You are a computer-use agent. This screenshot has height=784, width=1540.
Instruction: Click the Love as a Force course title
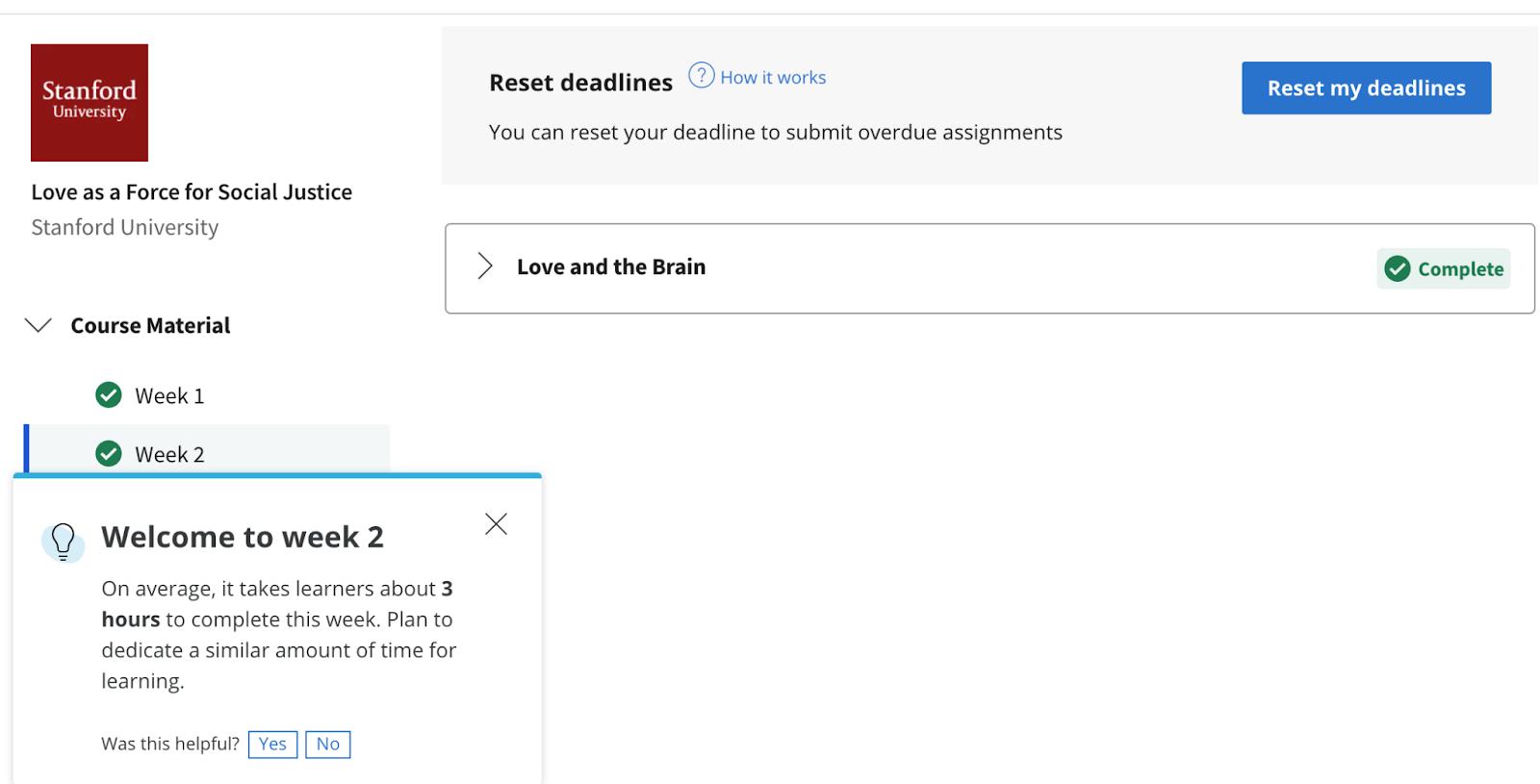coord(192,192)
